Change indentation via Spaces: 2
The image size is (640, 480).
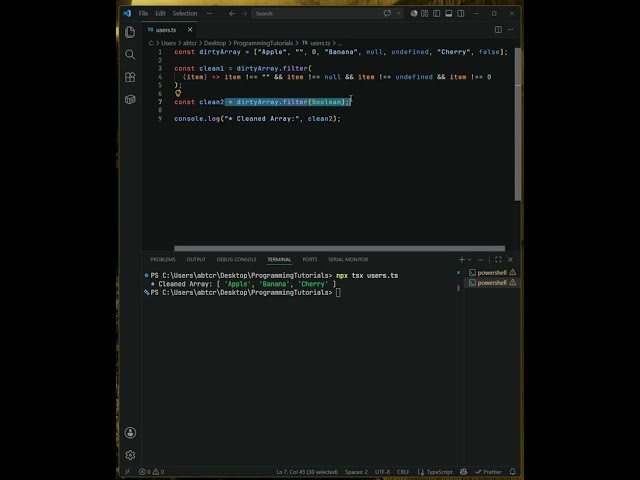(356, 472)
